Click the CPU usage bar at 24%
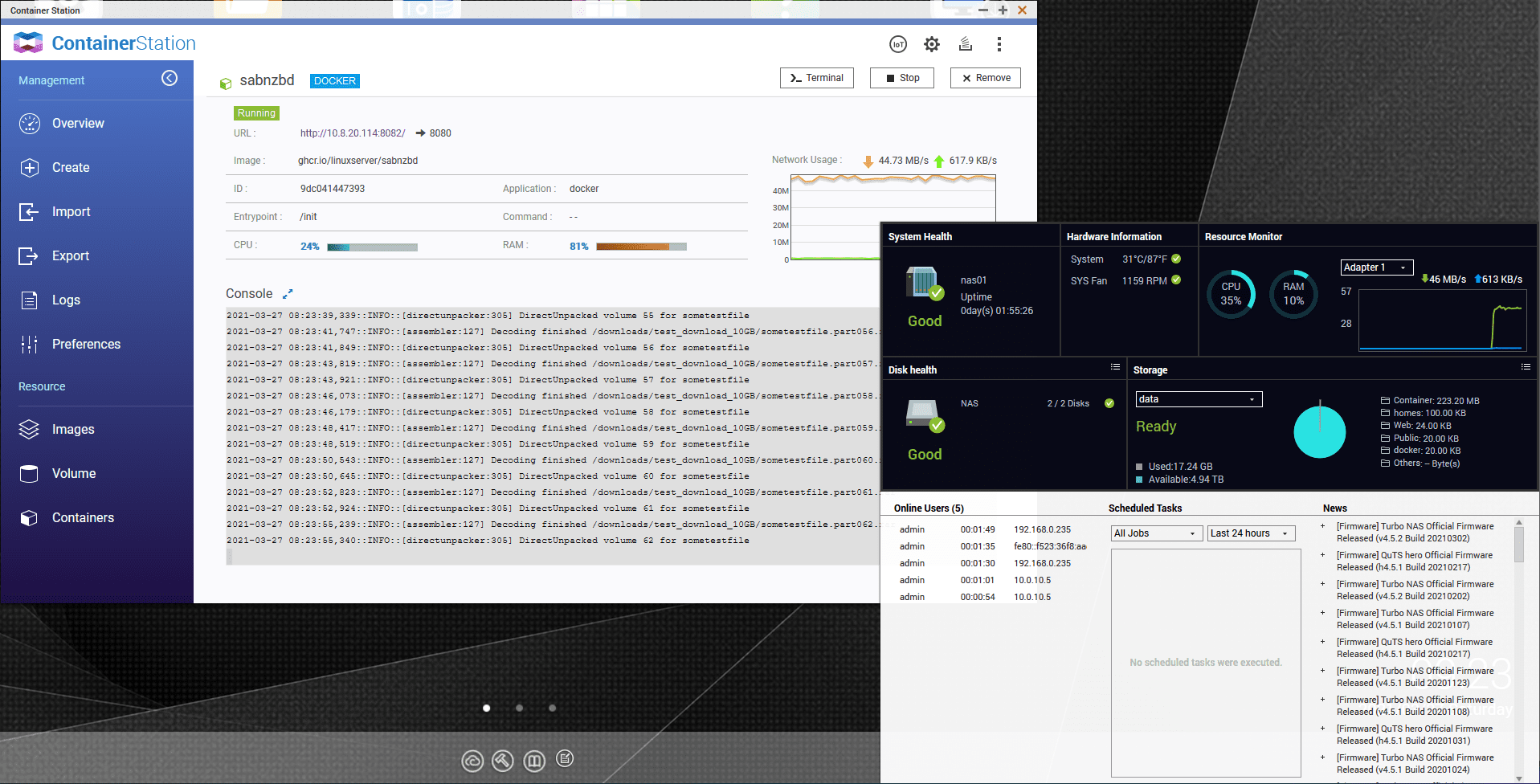 pyautogui.click(x=373, y=247)
